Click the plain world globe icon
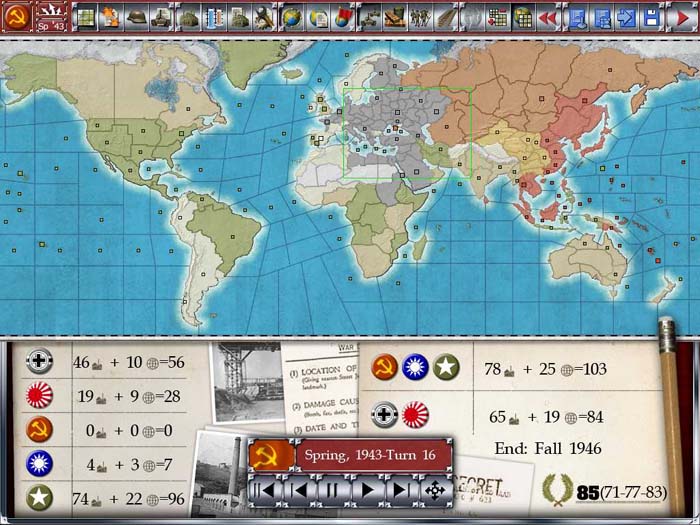Screen dimensions: 700x525 pos(293,18)
